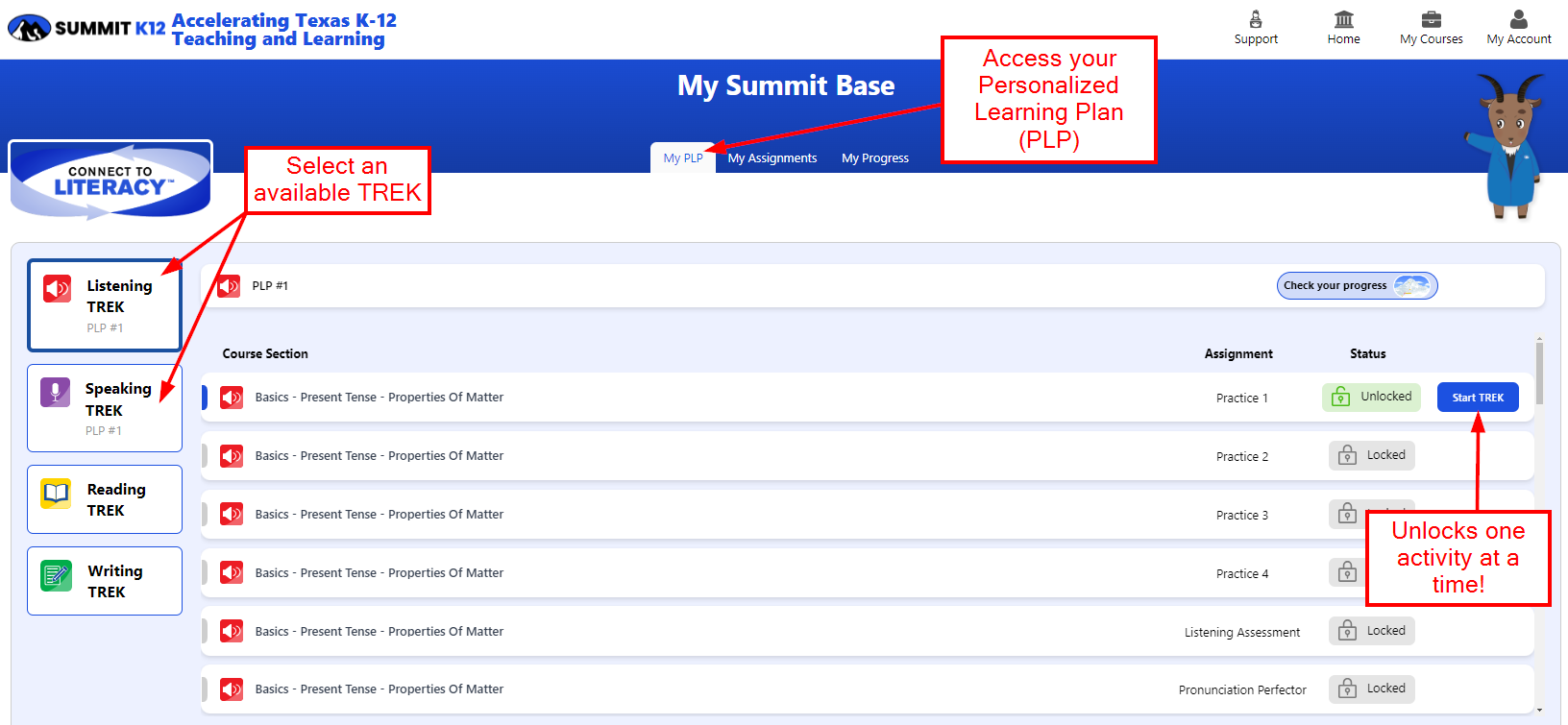Click the Unlocked status badge for Practice 1
The image size is (1568, 725).
click(1371, 397)
